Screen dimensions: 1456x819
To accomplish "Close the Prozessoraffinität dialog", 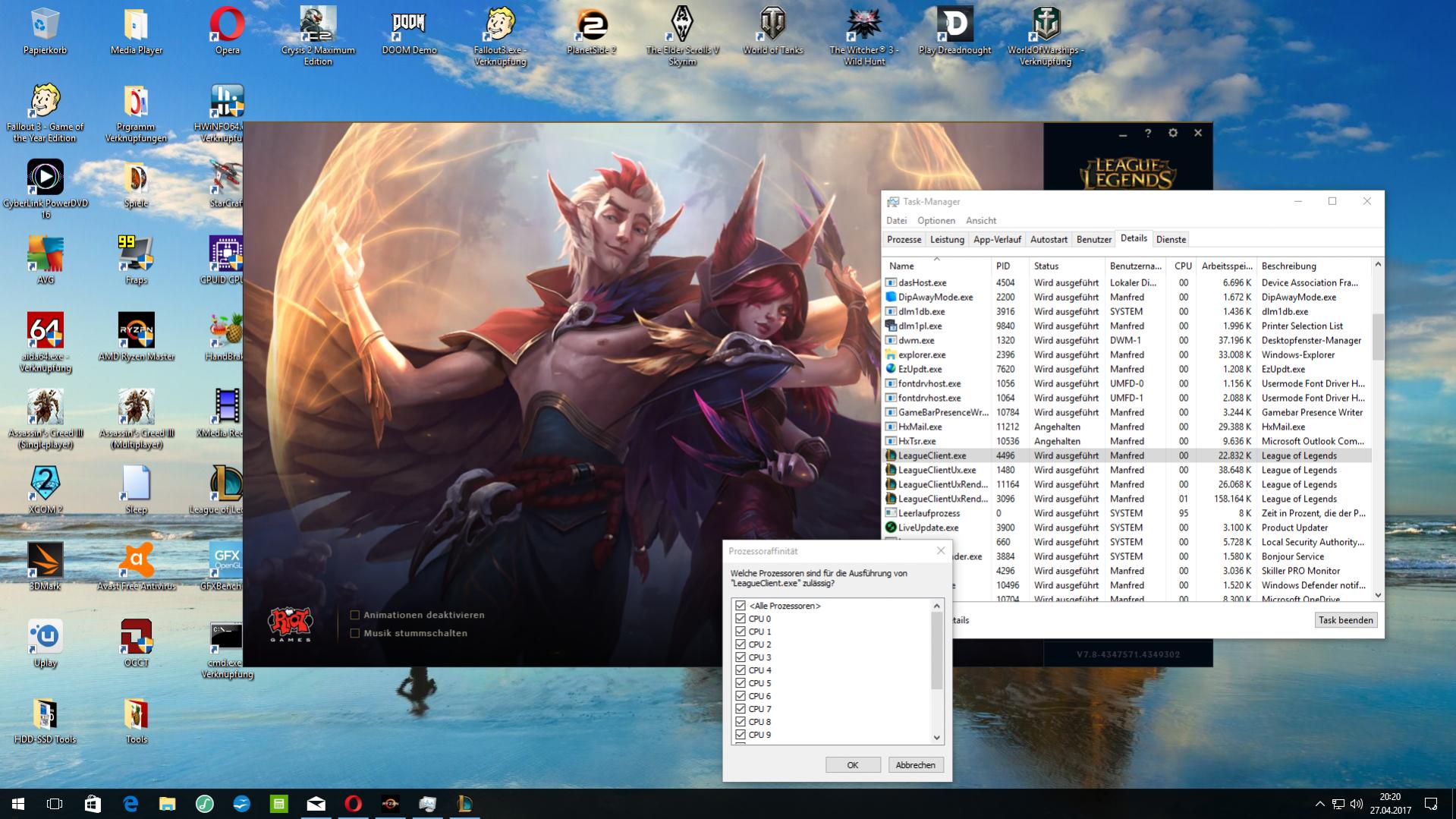I will click(x=941, y=550).
